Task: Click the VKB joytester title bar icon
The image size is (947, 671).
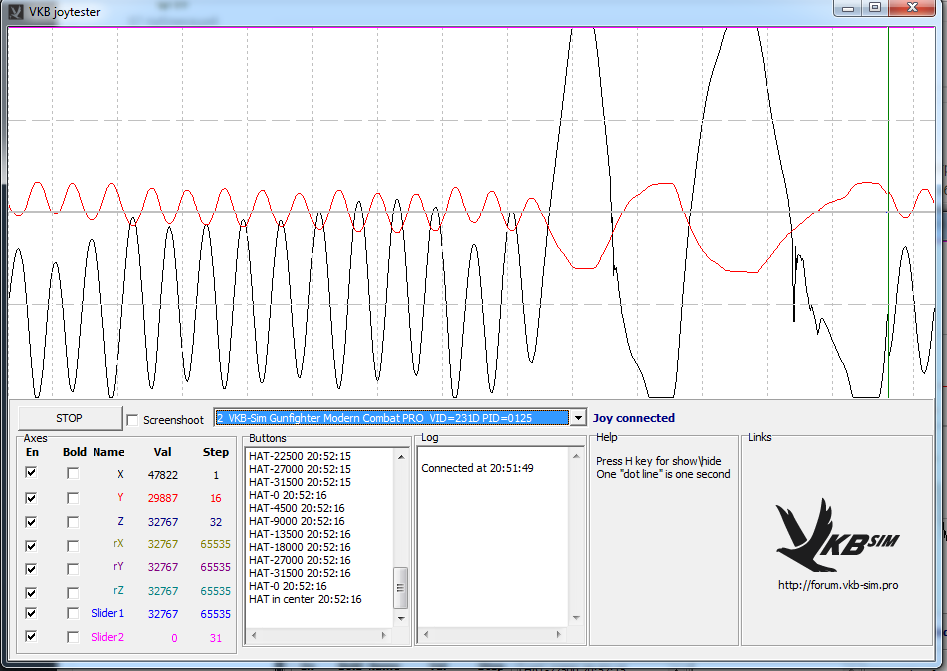Action: click(x=16, y=12)
